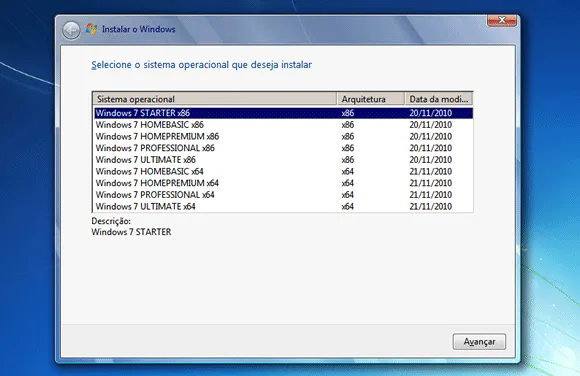Click the Avançar button
Viewport: 580px width, 376px height.
[479, 342]
